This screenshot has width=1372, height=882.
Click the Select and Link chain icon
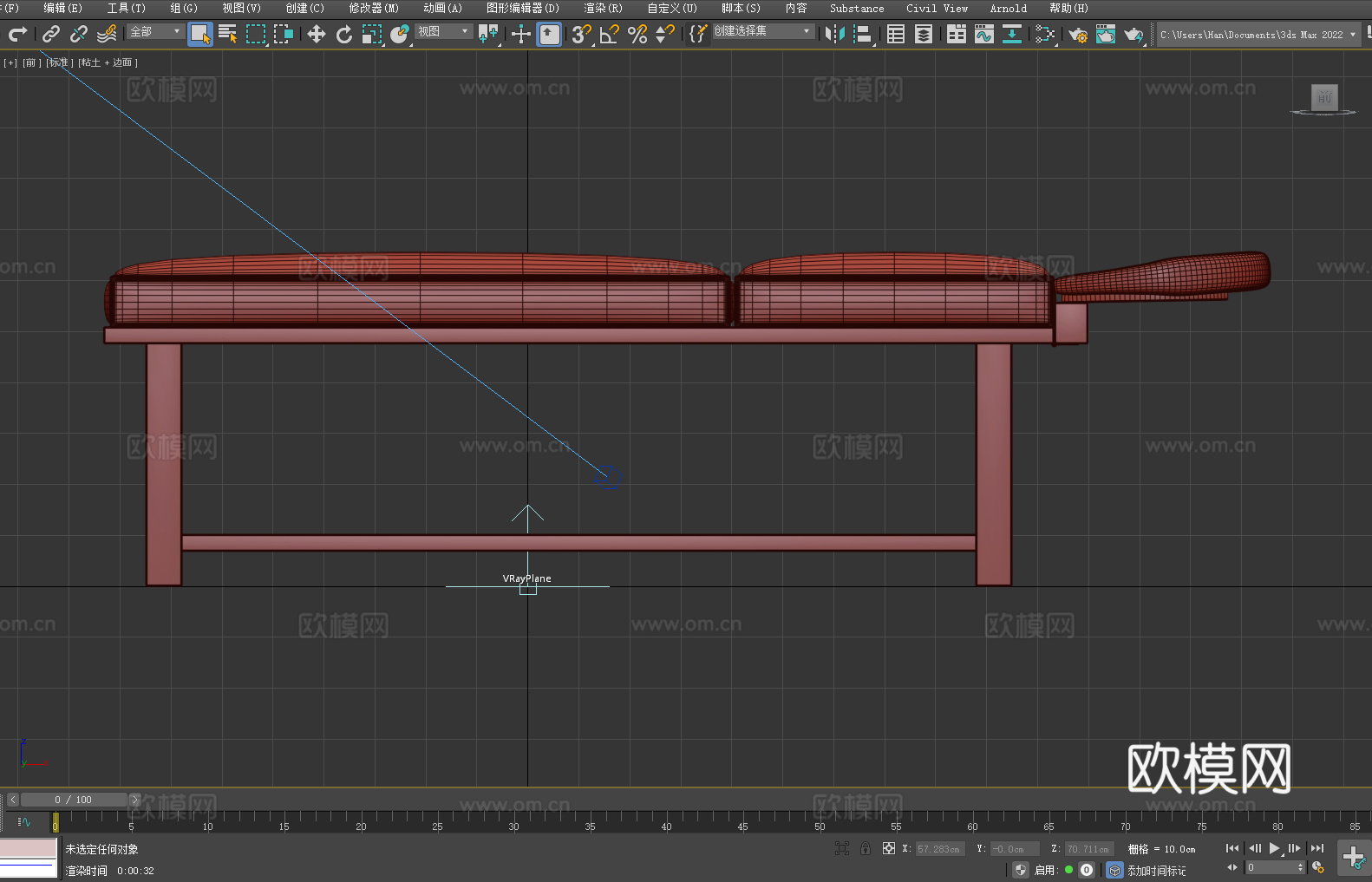[51, 34]
